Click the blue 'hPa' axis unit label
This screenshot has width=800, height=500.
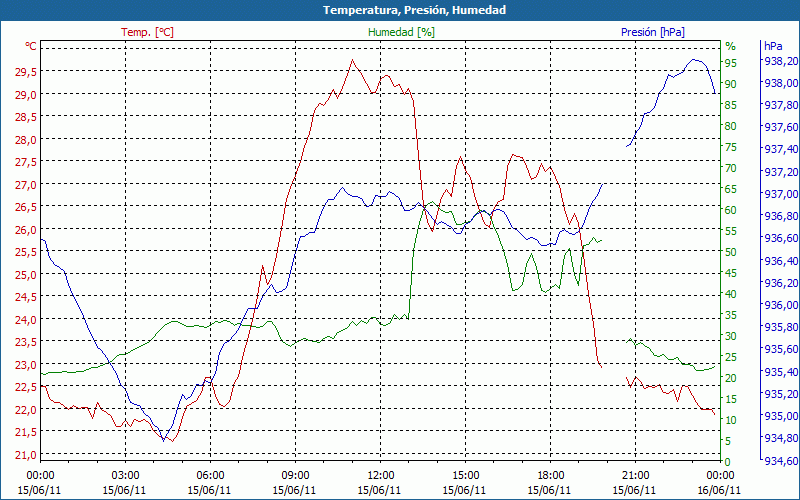pyautogui.click(x=773, y=46)
